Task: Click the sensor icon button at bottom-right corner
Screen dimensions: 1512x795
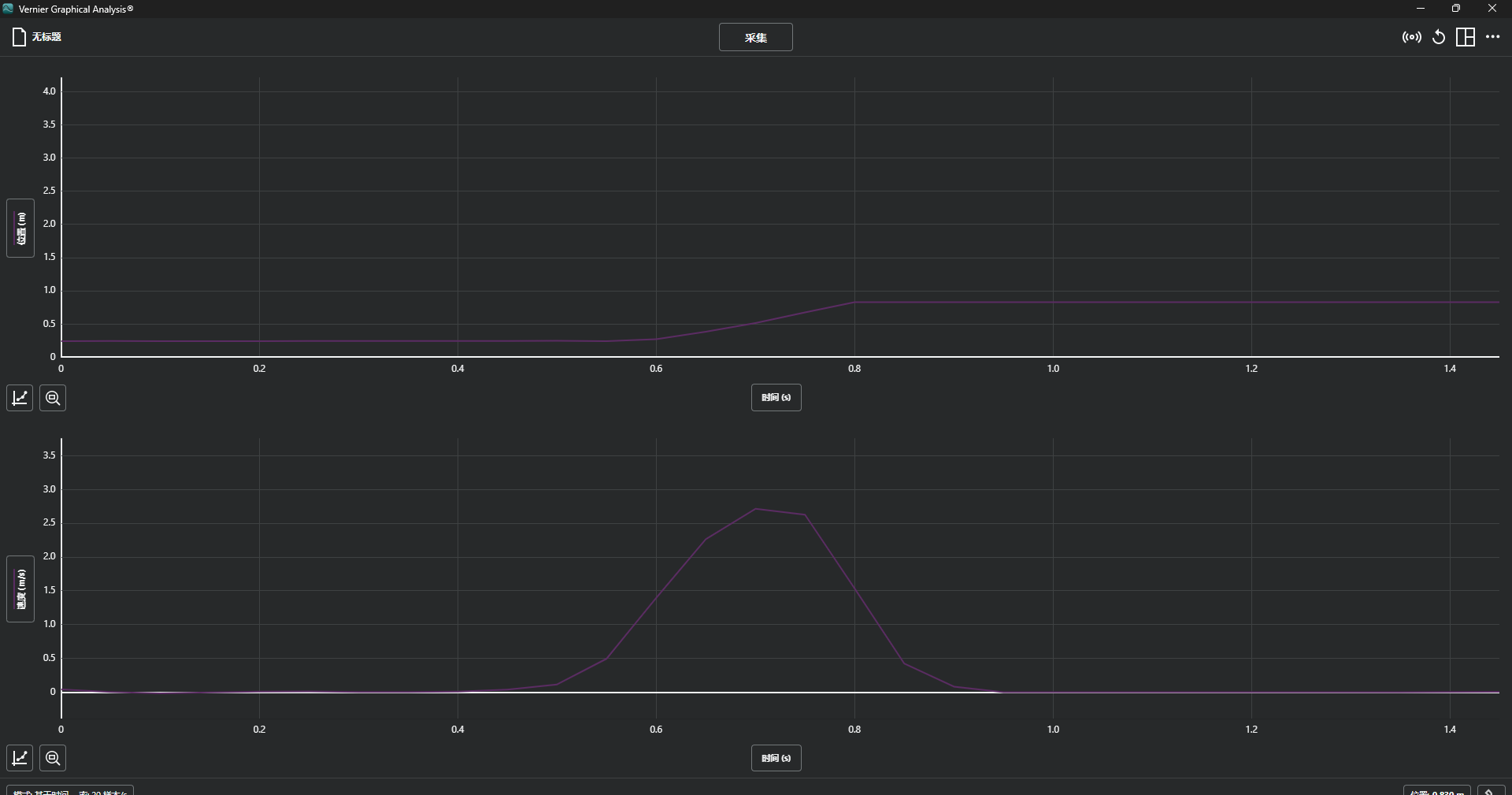Action: click(1491, 790)
